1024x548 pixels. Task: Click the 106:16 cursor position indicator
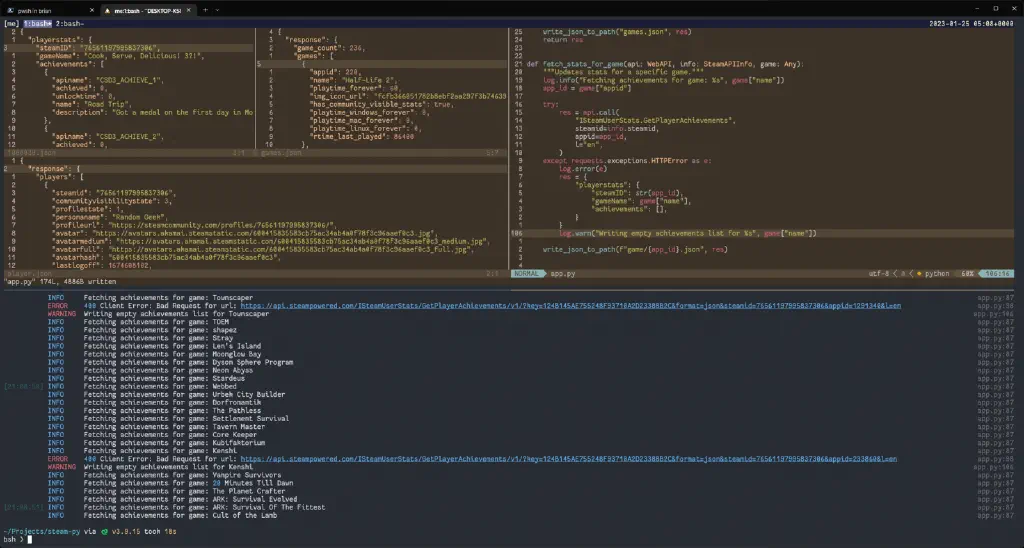coord(997,274)
